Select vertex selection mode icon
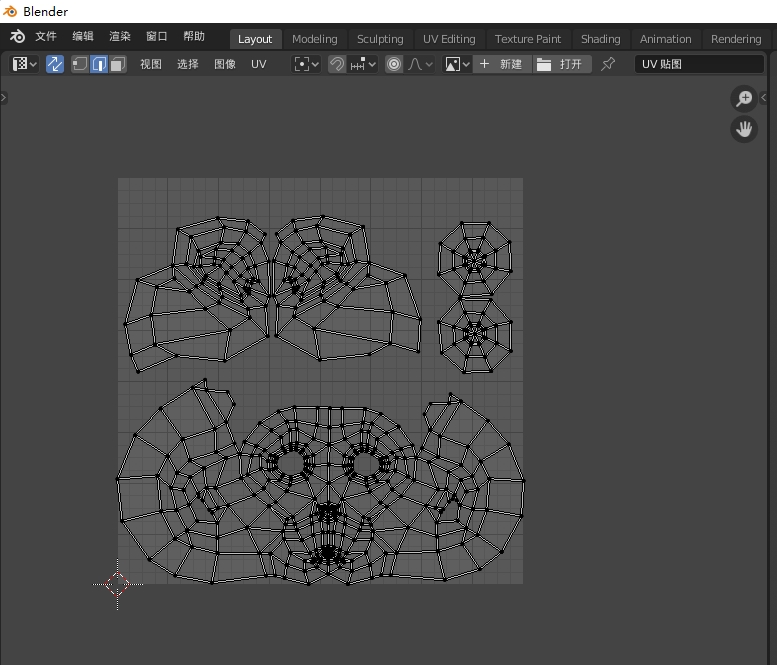Image resolution: width=777 pixels, height=665 pixels. (x=80, y=64)
